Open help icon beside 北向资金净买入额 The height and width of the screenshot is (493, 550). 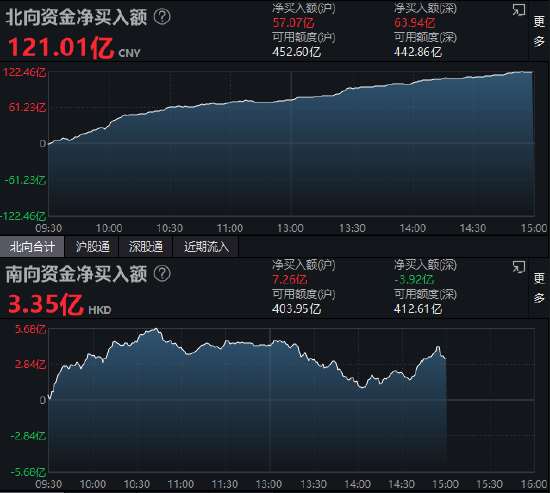pyautogui.click(x=162, y=16)
